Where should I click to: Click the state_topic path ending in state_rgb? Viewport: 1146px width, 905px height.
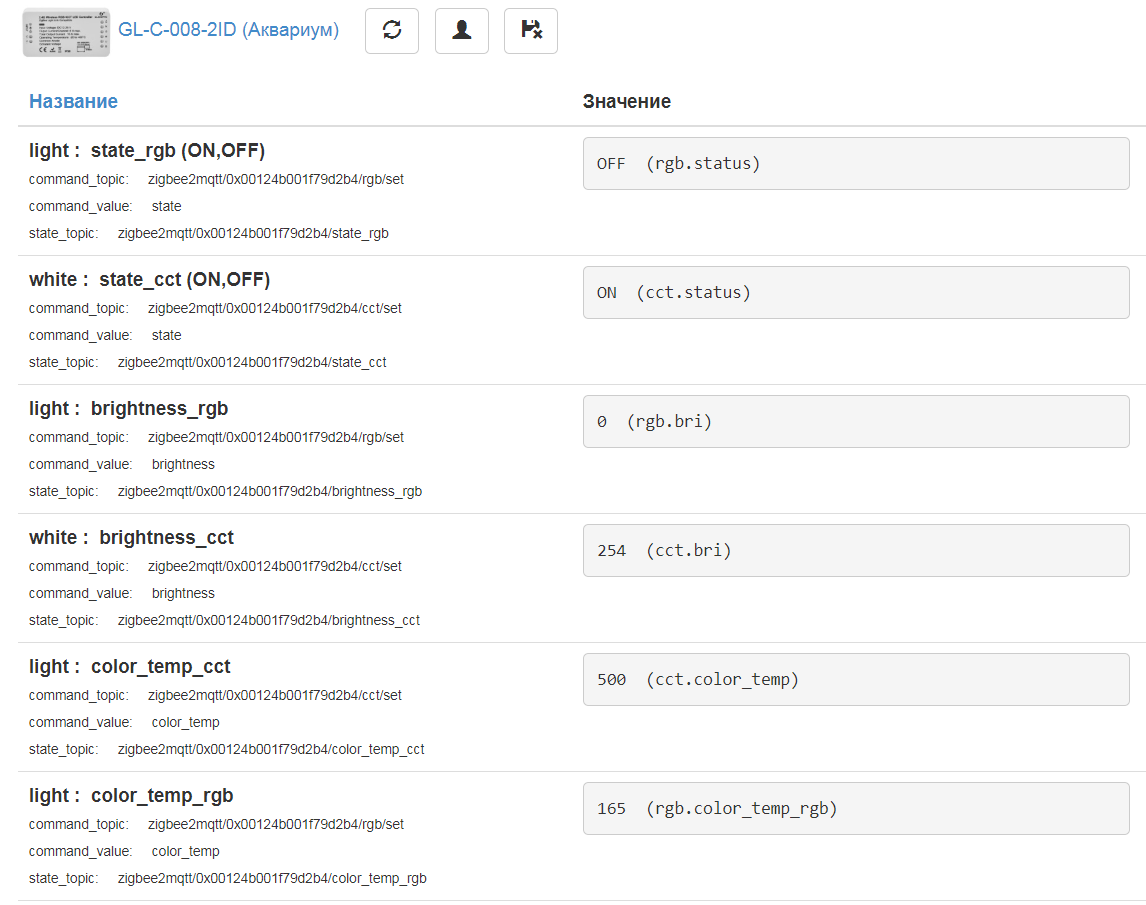pyautogui.click(x=253, y=233)
